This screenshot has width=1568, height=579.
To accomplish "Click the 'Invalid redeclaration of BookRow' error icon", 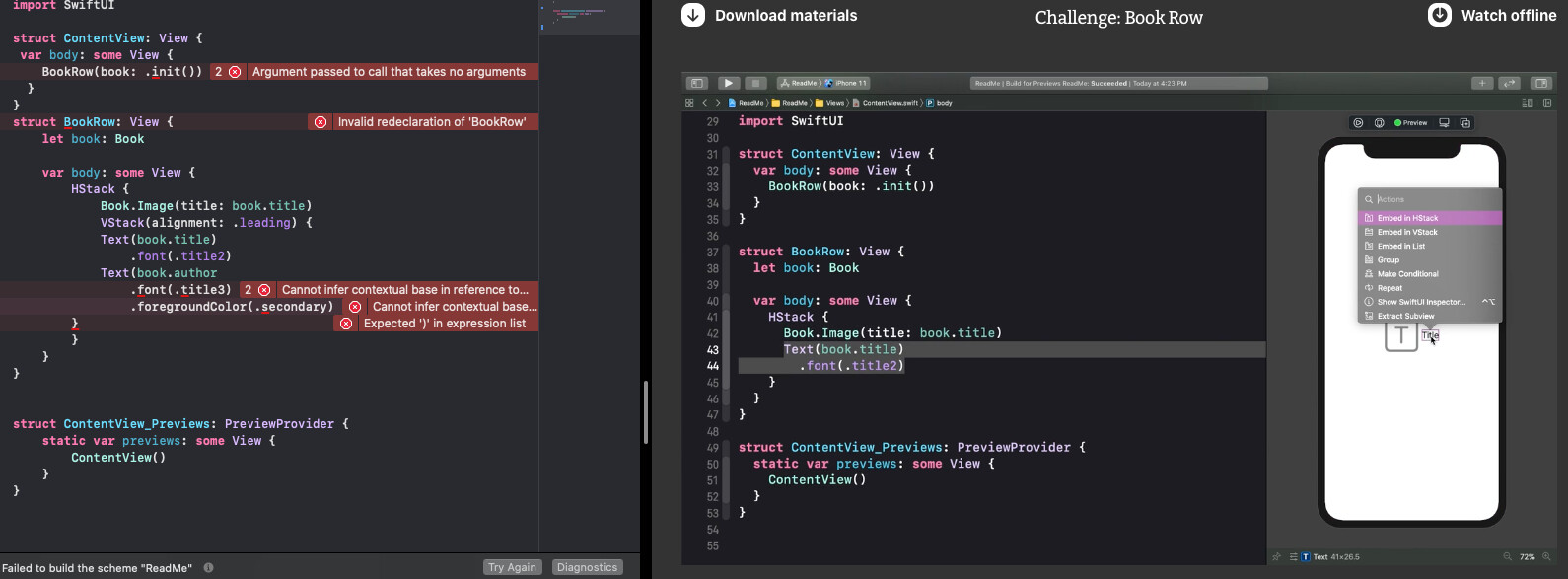I will click(x=321, y=122).
